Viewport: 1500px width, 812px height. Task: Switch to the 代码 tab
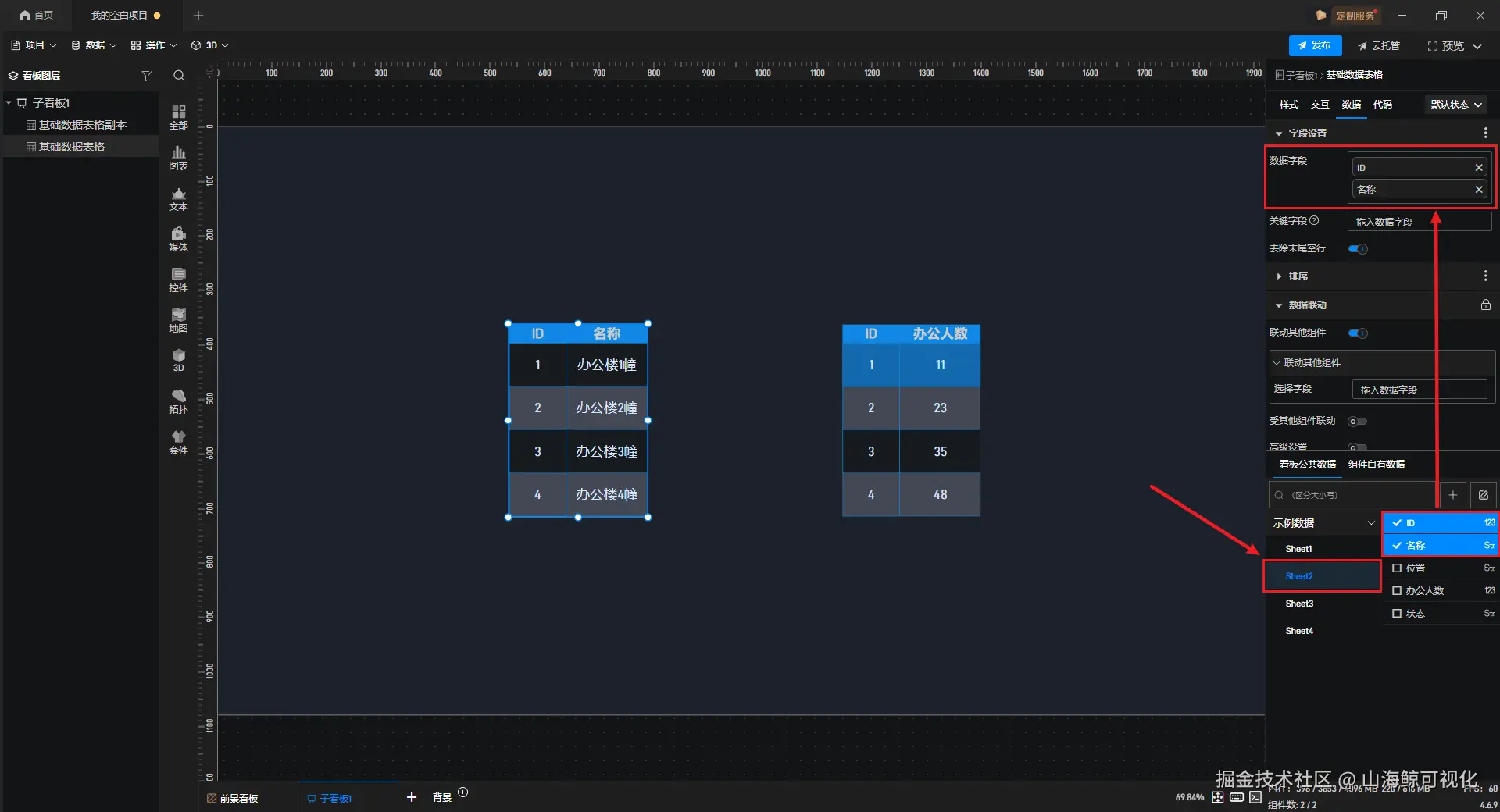coord(1383,105)
